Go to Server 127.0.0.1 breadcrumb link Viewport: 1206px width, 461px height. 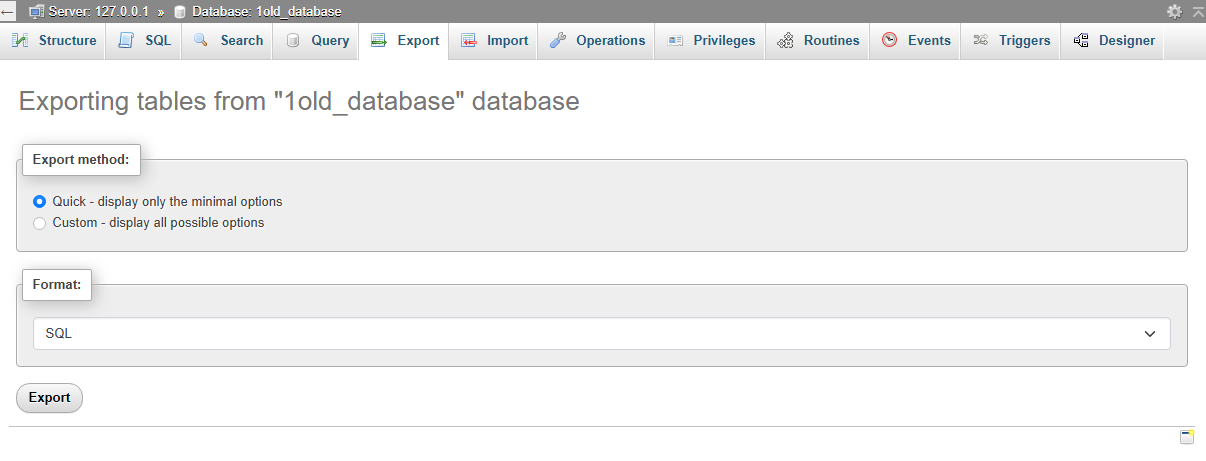(x=89, y=12)
